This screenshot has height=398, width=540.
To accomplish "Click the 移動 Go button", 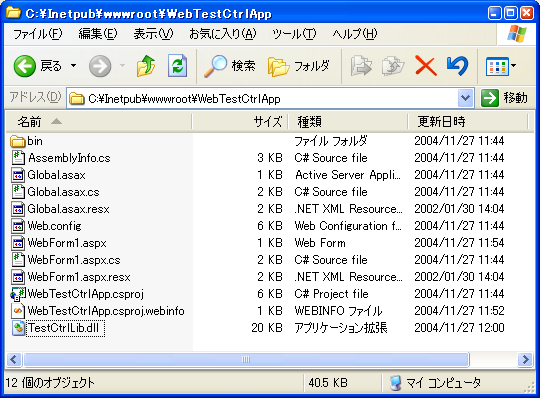I will (x=504, y=98).
